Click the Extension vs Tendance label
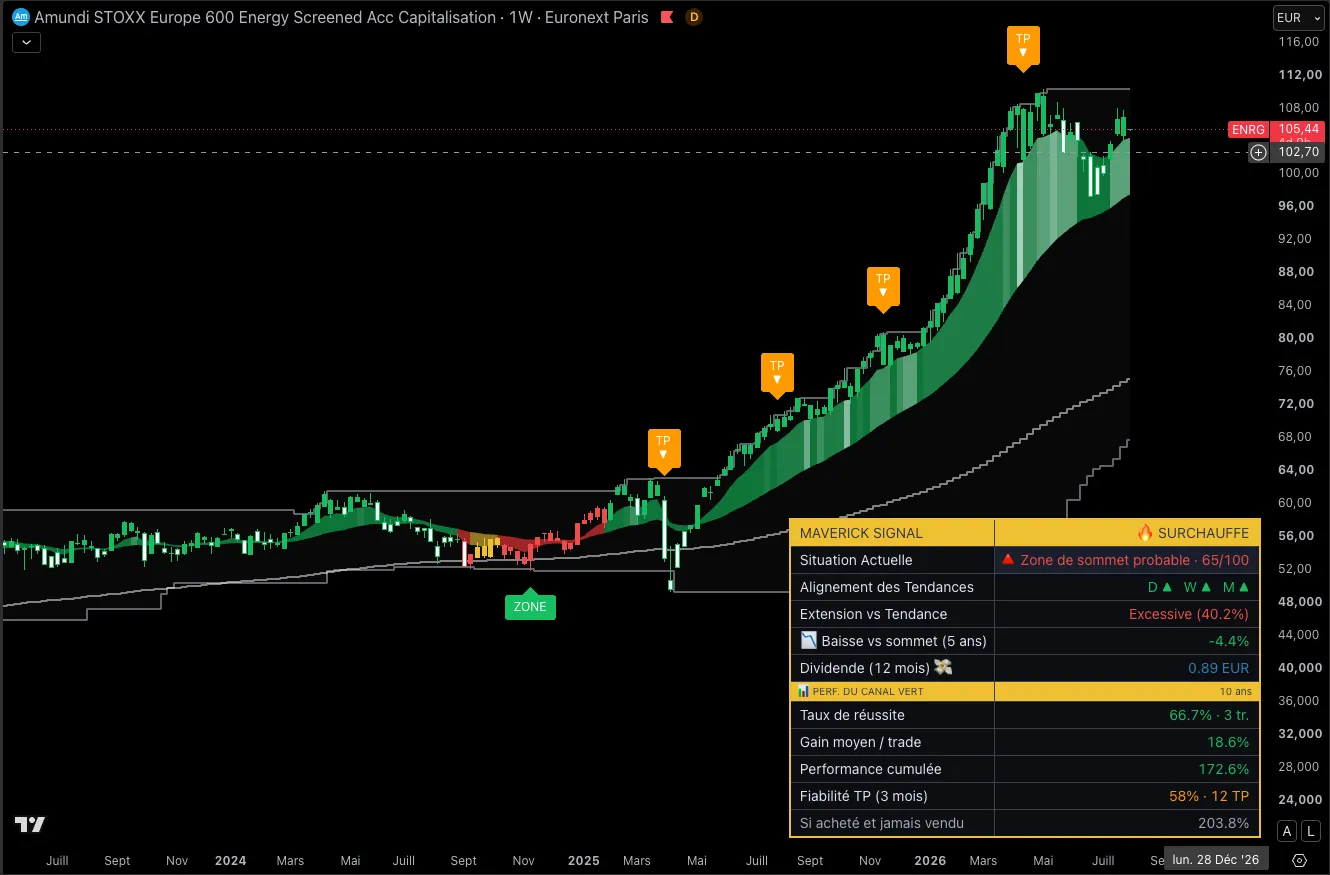 tap(873, 614)
